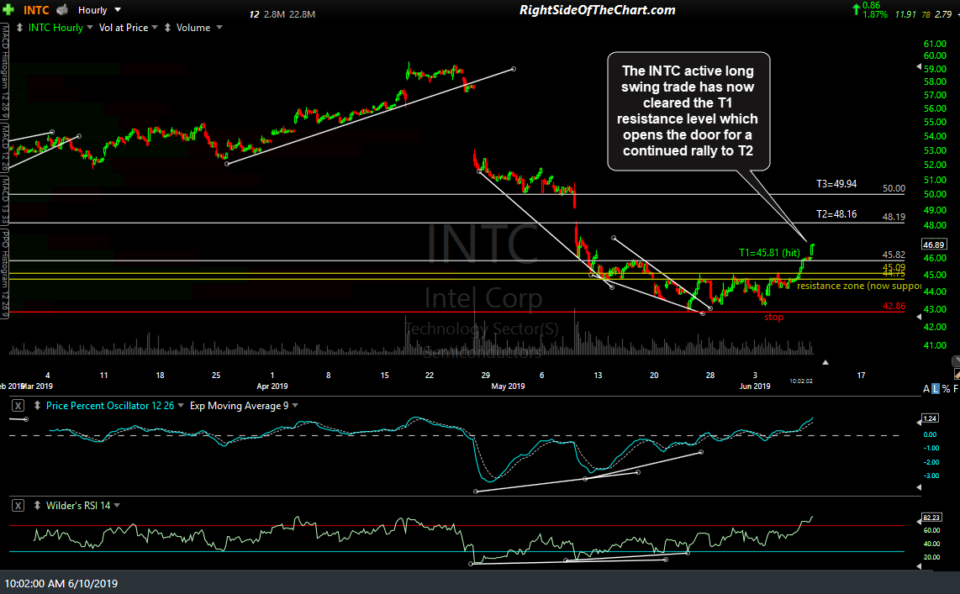Select the F scale icon near the price axis

click(956, 388)
